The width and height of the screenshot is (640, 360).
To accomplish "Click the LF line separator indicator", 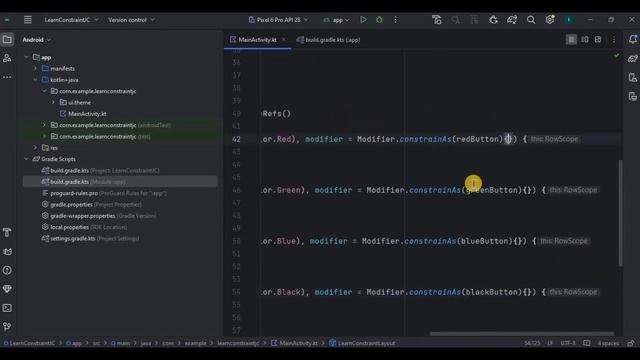I will (550, 343).
